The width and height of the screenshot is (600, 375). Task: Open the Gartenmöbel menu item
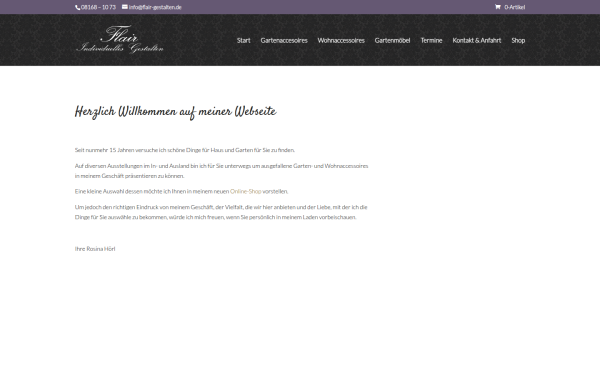point(392,41)
